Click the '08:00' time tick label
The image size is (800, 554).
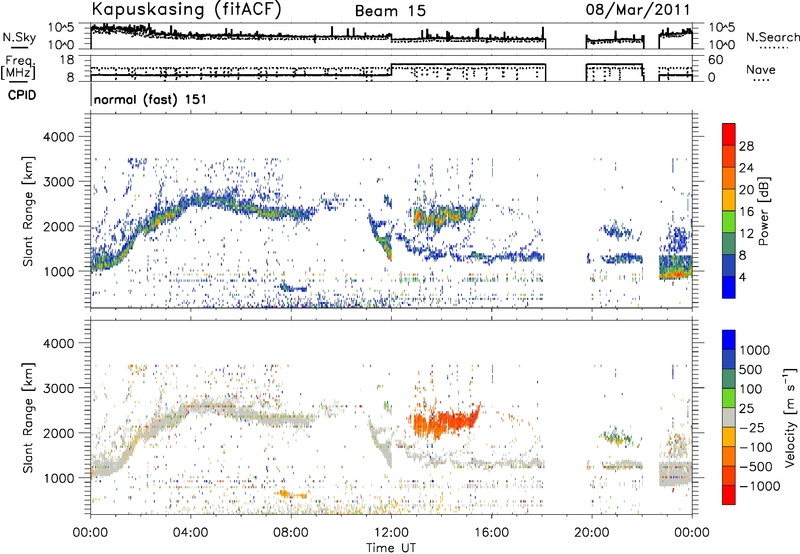click(291, 533)
